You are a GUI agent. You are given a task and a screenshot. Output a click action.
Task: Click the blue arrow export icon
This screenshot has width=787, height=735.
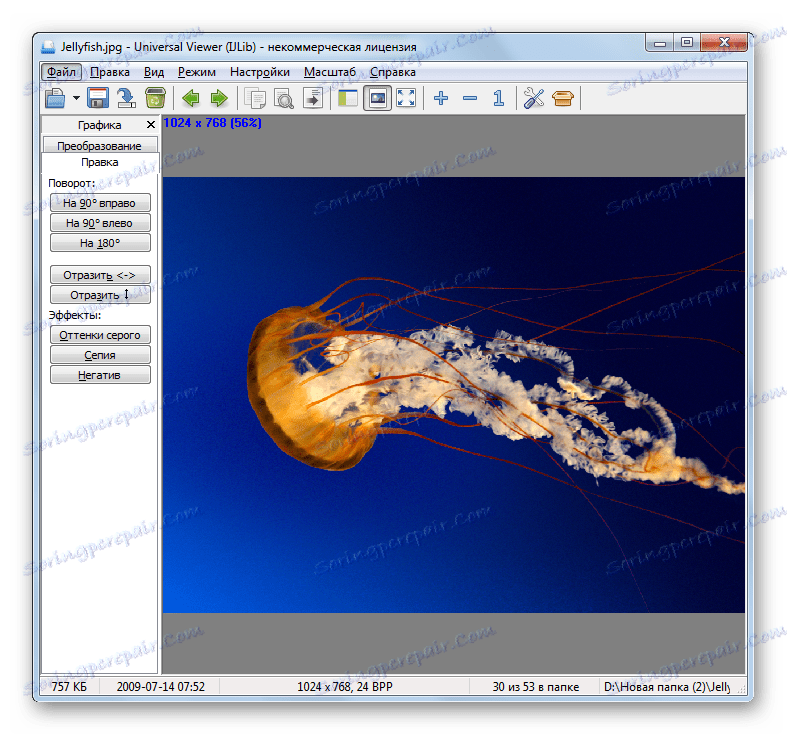[x=126, y=98]
